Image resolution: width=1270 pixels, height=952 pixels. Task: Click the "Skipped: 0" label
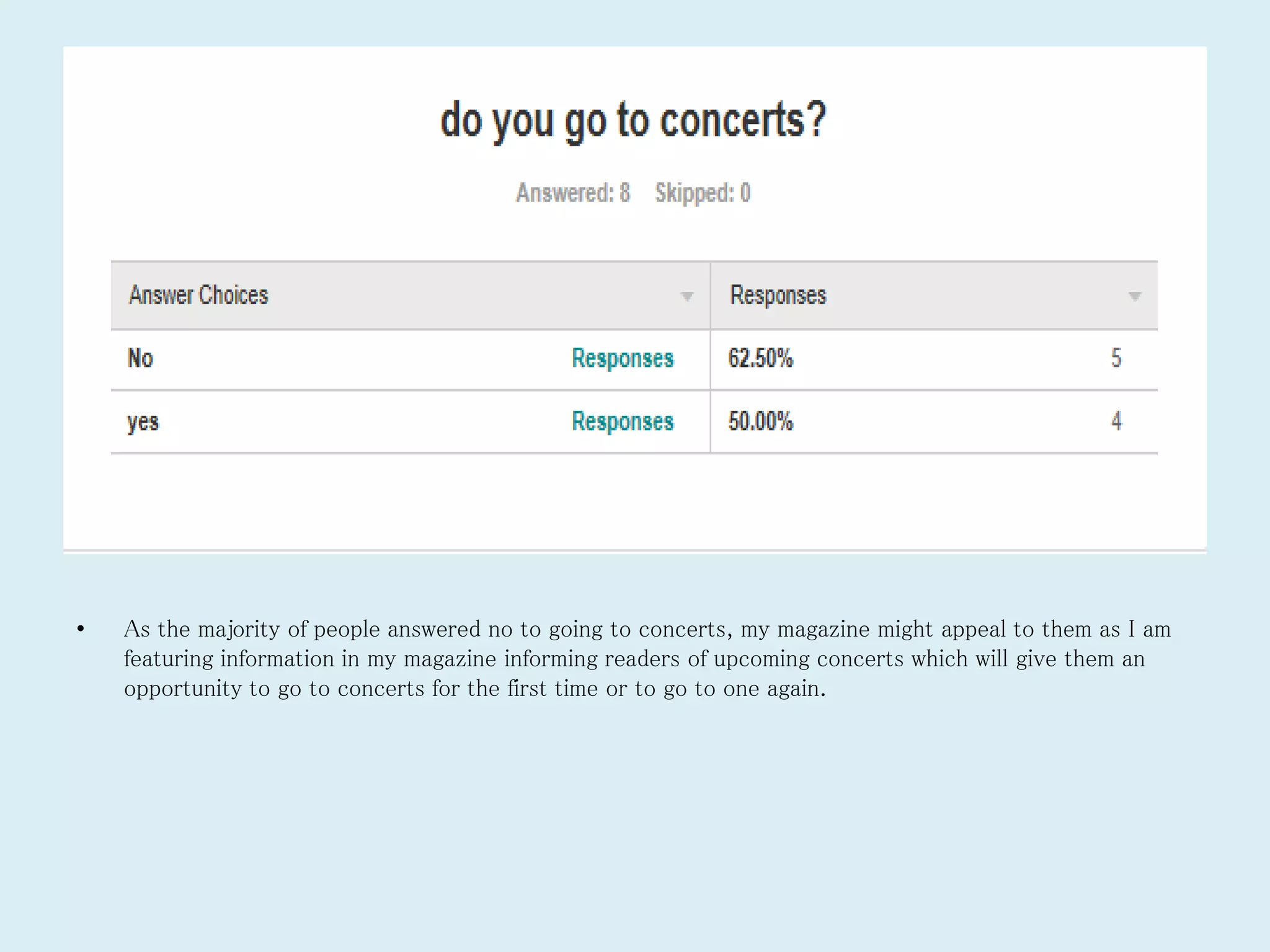(703, 193)
